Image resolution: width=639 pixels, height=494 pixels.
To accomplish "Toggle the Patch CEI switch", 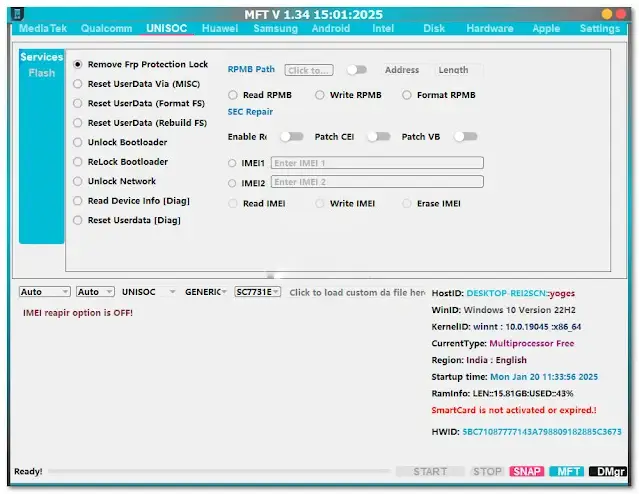I will (379, 137).
